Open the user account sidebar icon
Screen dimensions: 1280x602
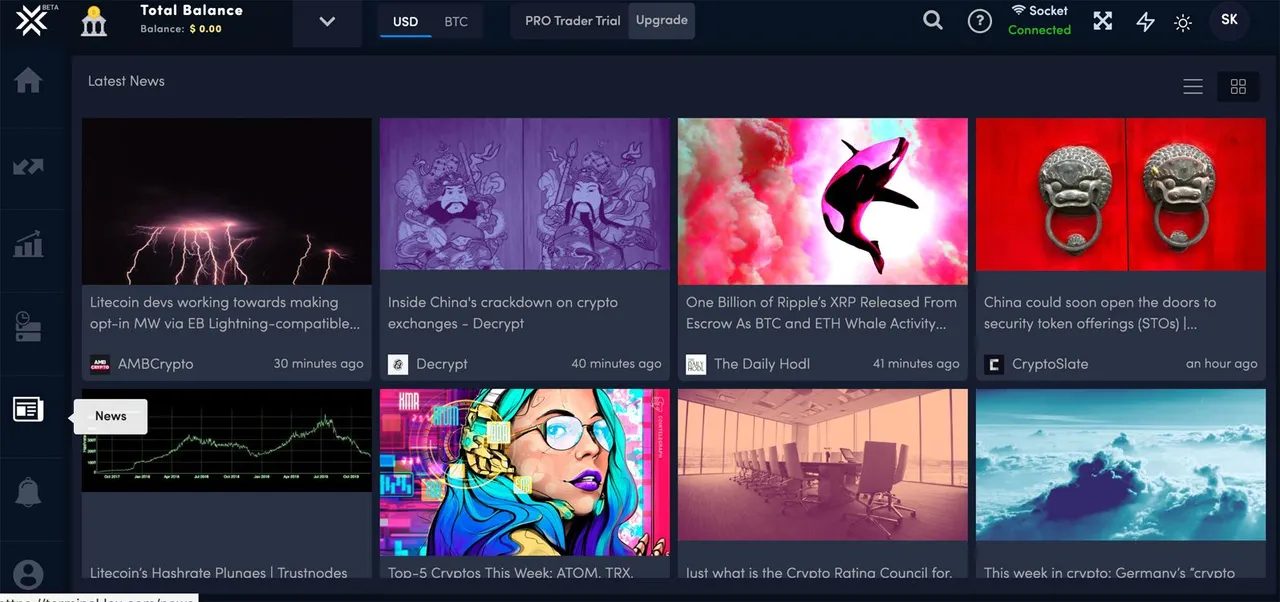tap(28, 575)
